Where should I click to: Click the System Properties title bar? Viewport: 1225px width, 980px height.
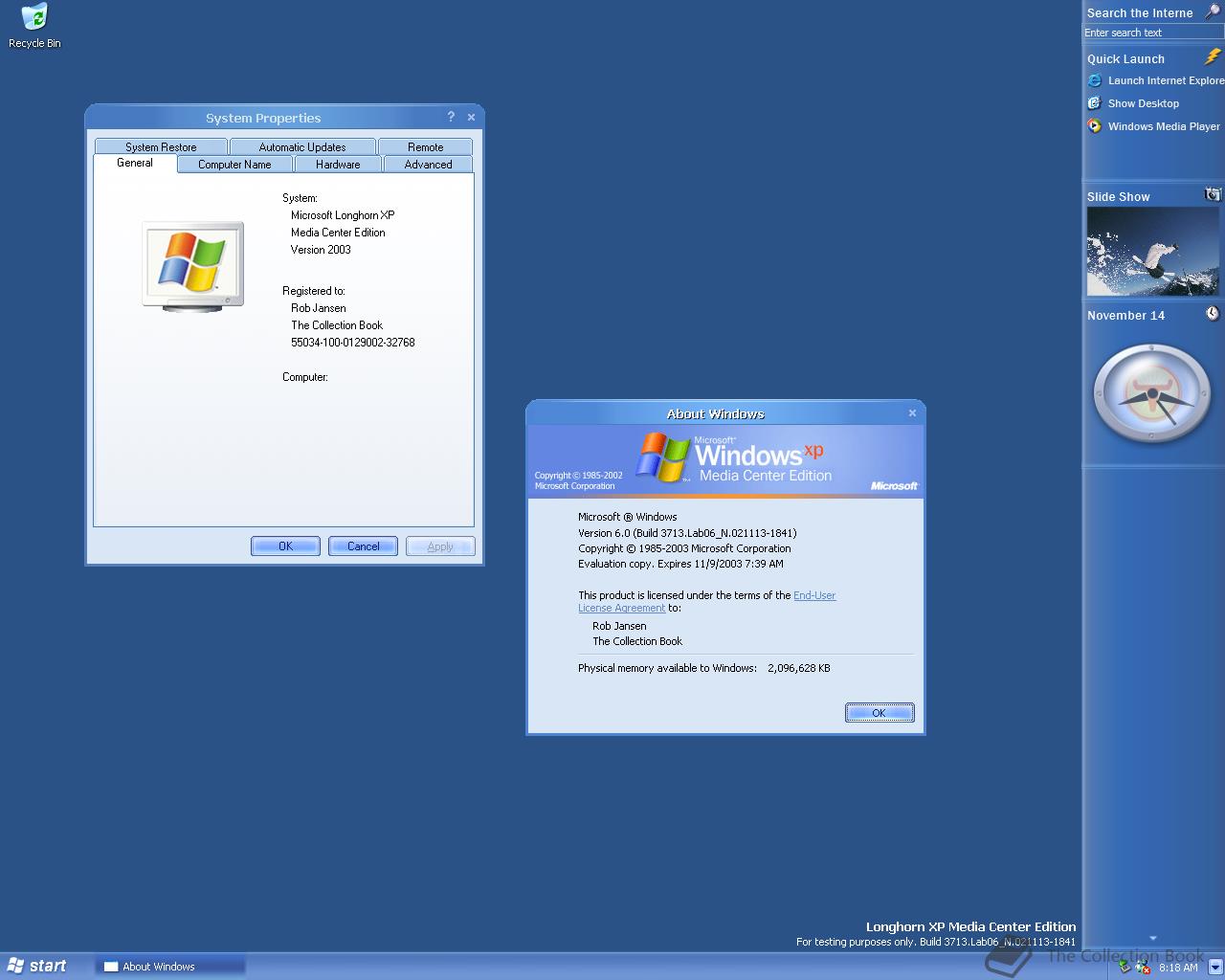point(263,118)
